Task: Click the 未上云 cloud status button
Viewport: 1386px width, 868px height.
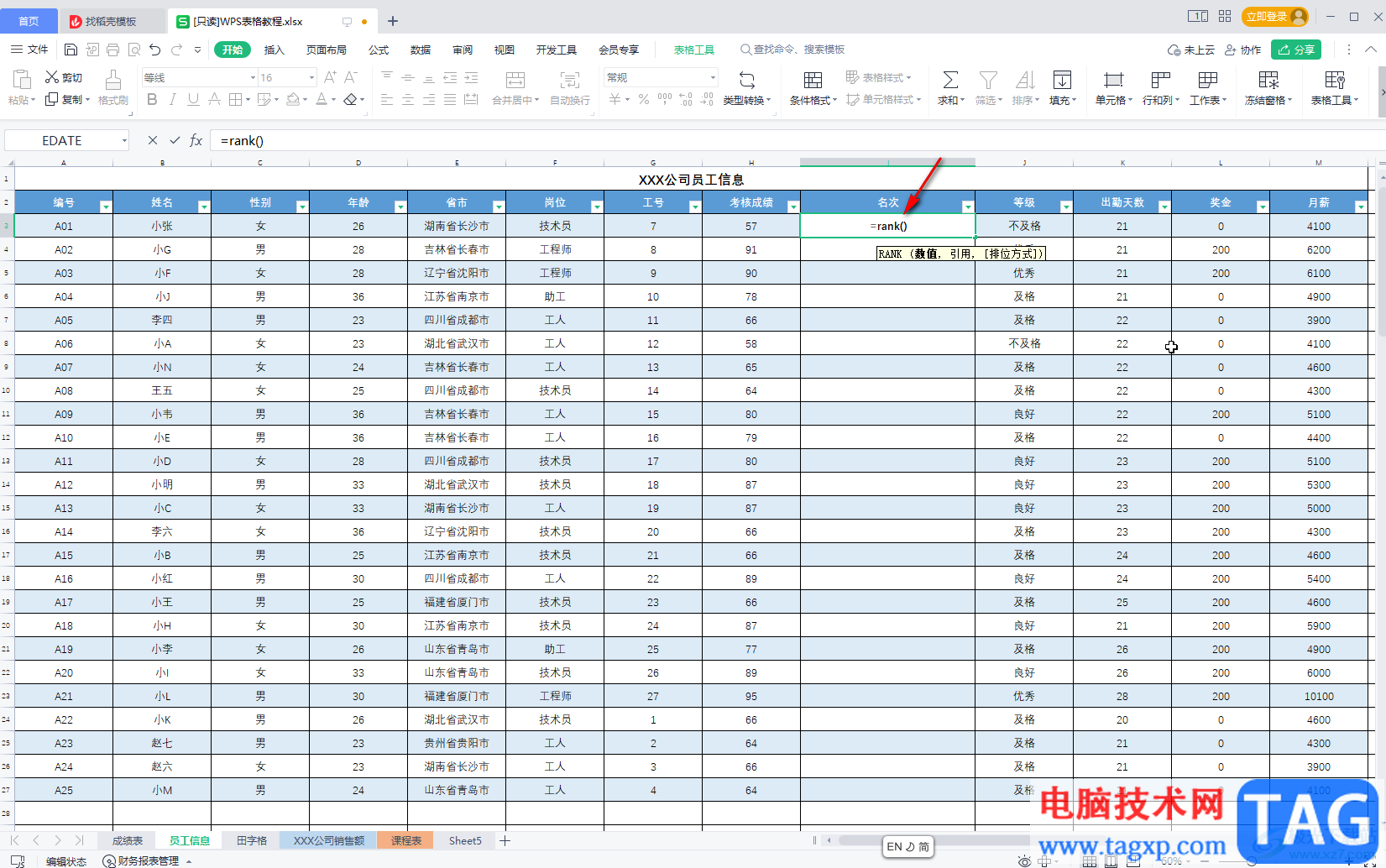Action: [x=1191, y=50]
